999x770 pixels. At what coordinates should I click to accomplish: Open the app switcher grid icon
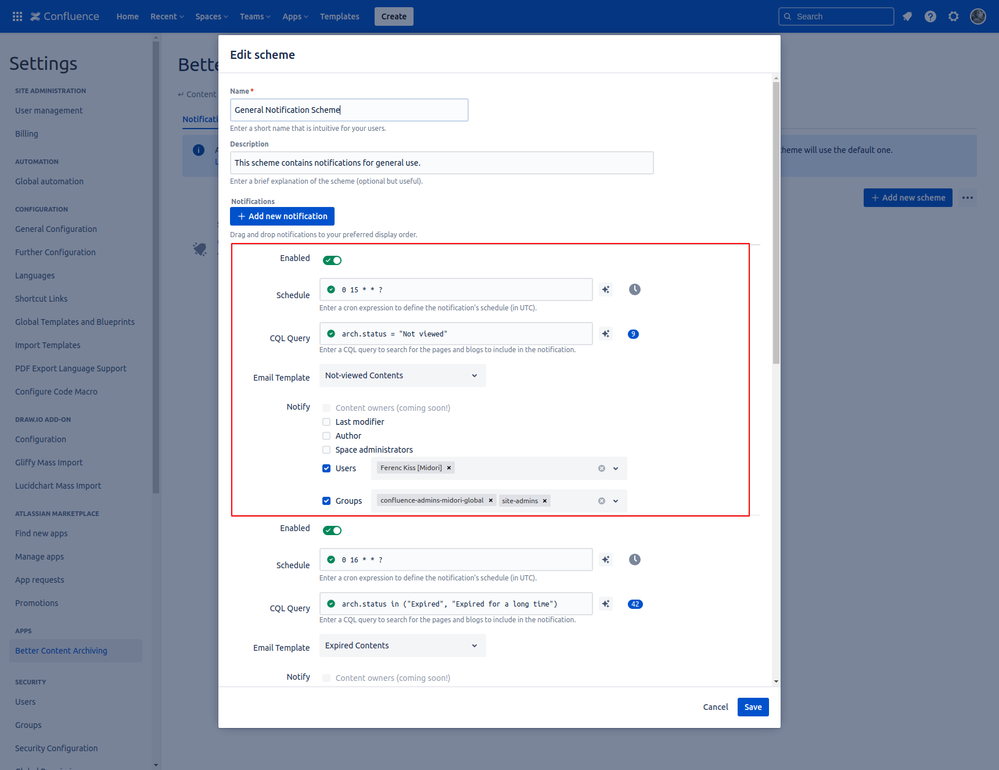point(17,17)
